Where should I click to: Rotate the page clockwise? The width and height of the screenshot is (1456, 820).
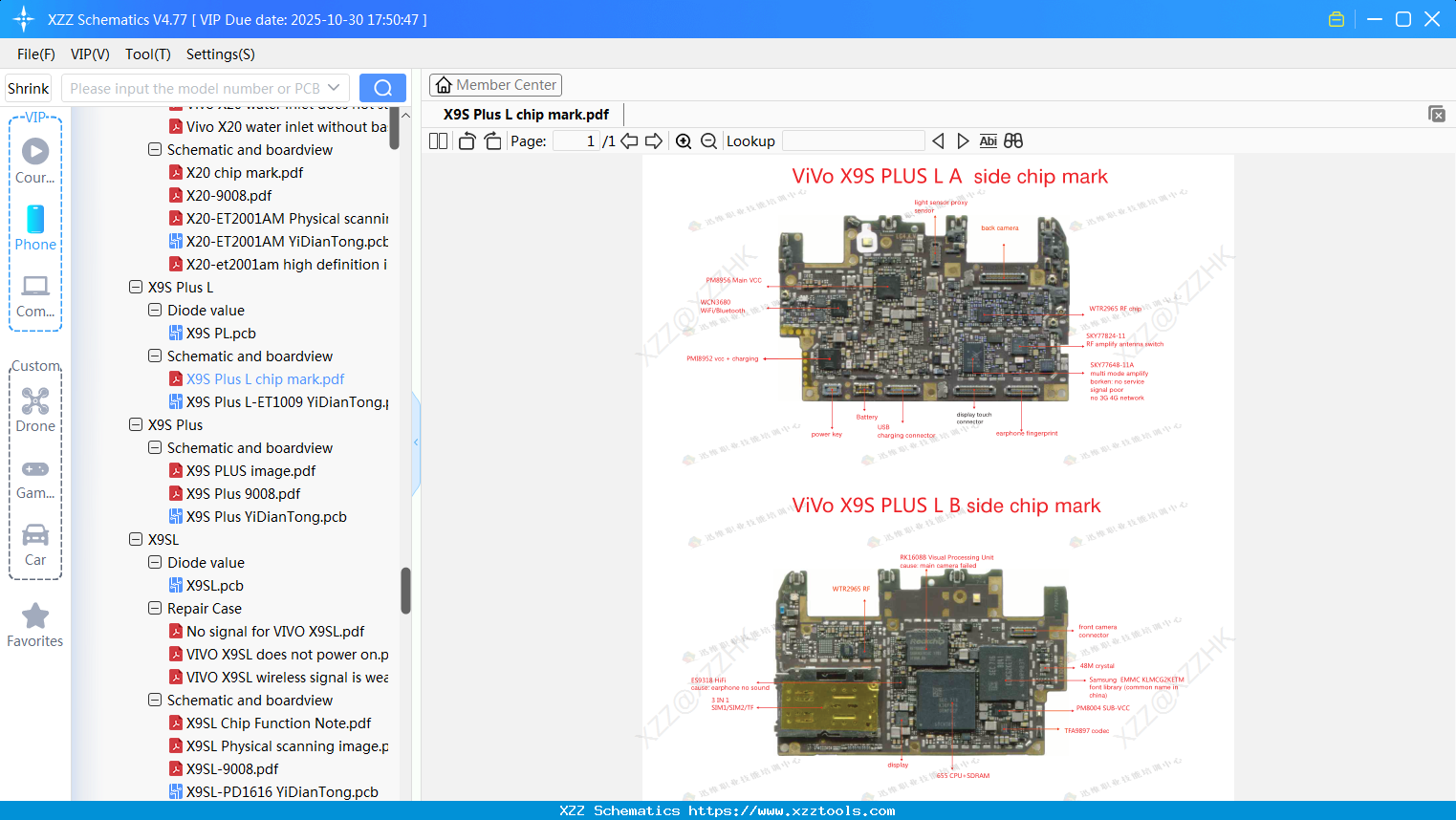[492, 141]
